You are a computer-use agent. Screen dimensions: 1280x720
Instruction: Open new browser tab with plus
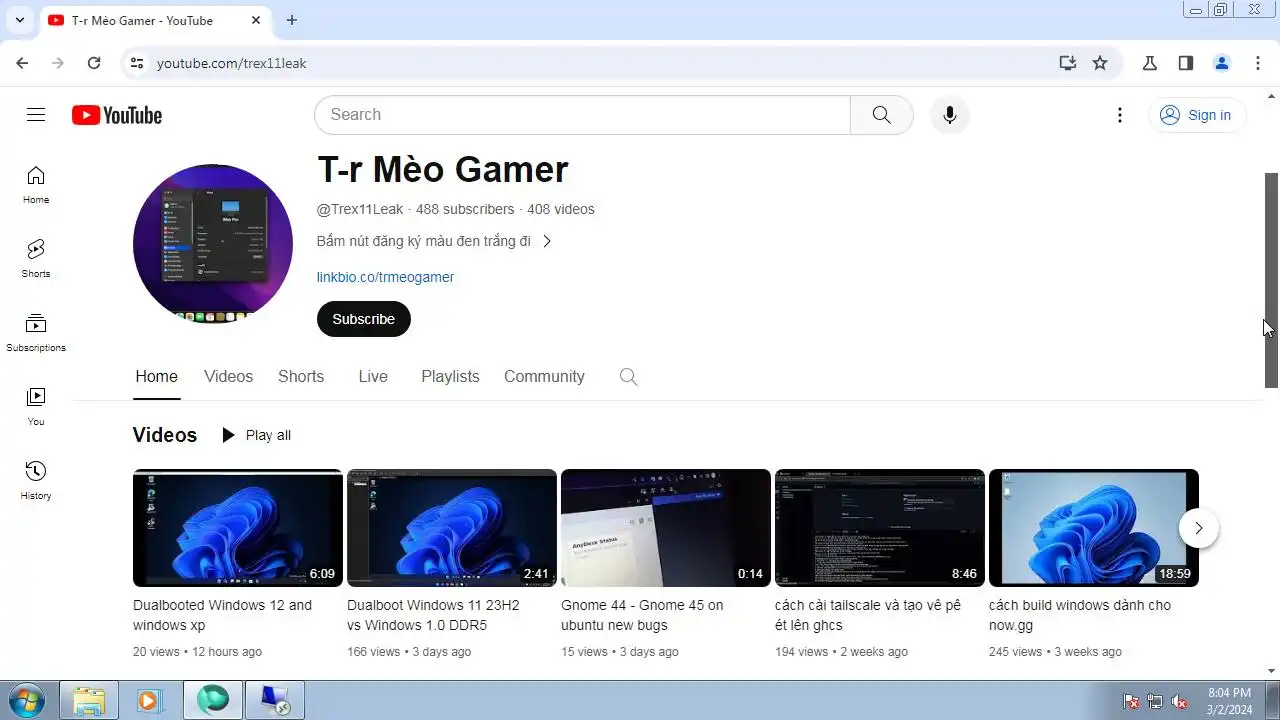[292, 20]
